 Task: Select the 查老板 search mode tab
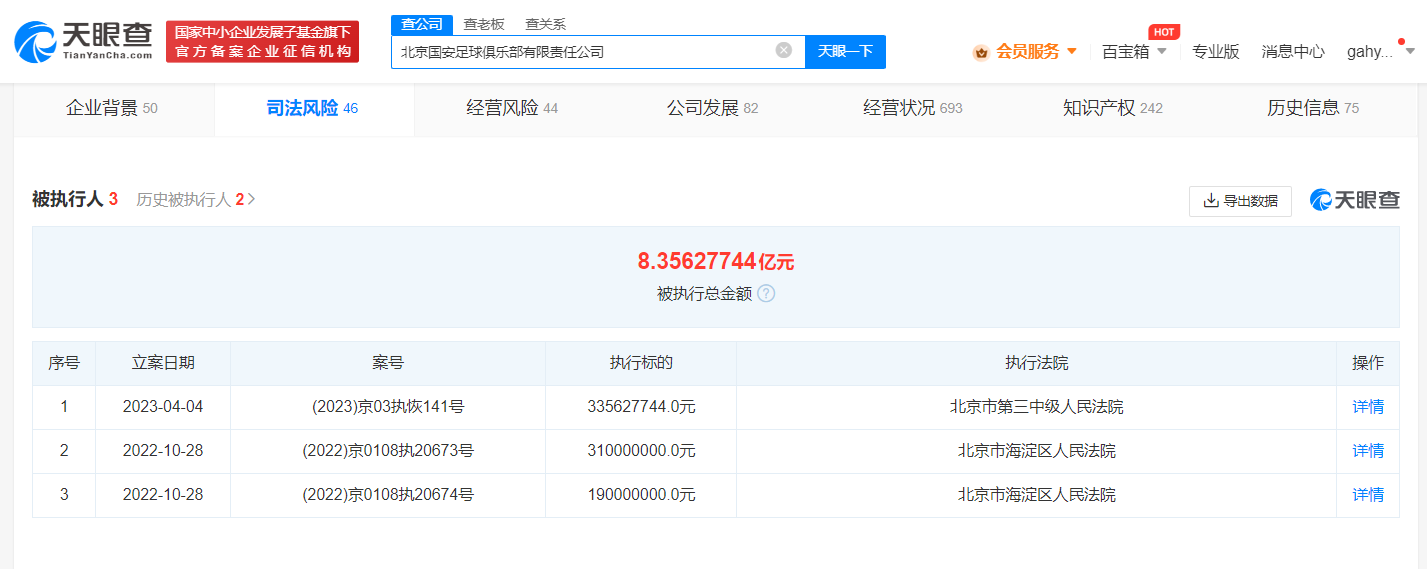pos(483,24)
